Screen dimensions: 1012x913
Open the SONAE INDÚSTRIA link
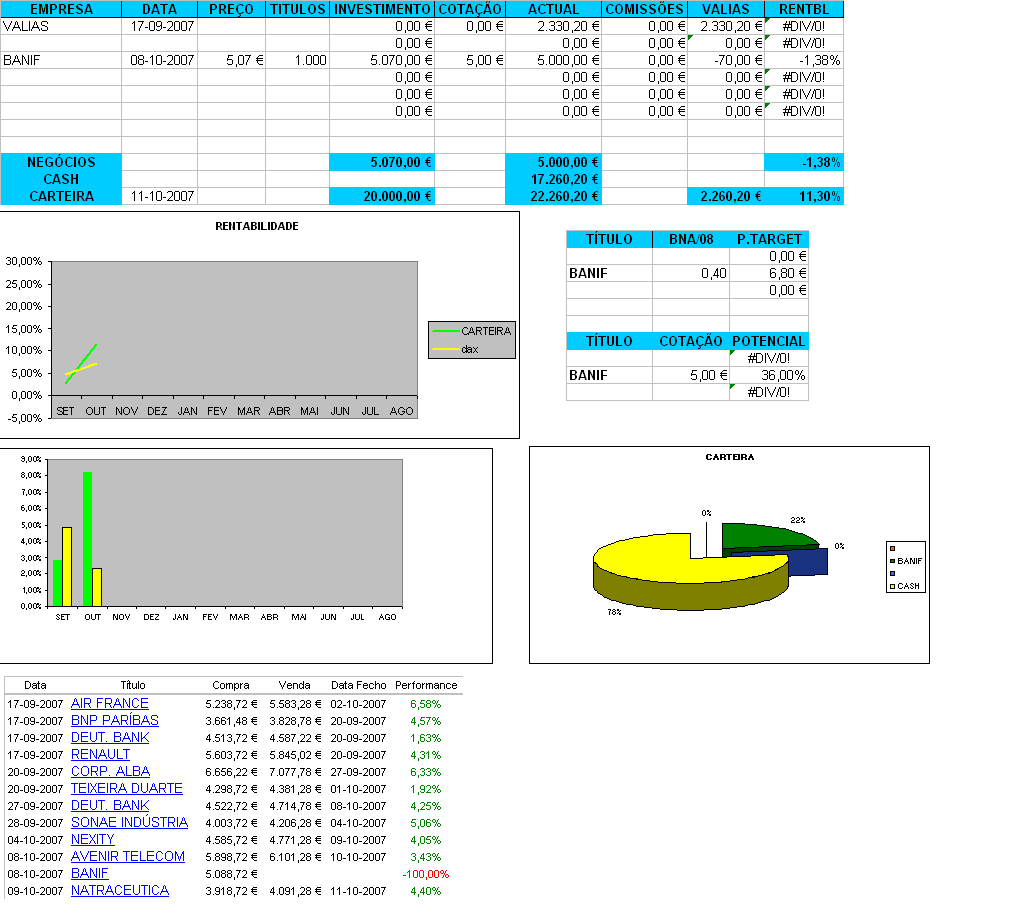[129, 822]
